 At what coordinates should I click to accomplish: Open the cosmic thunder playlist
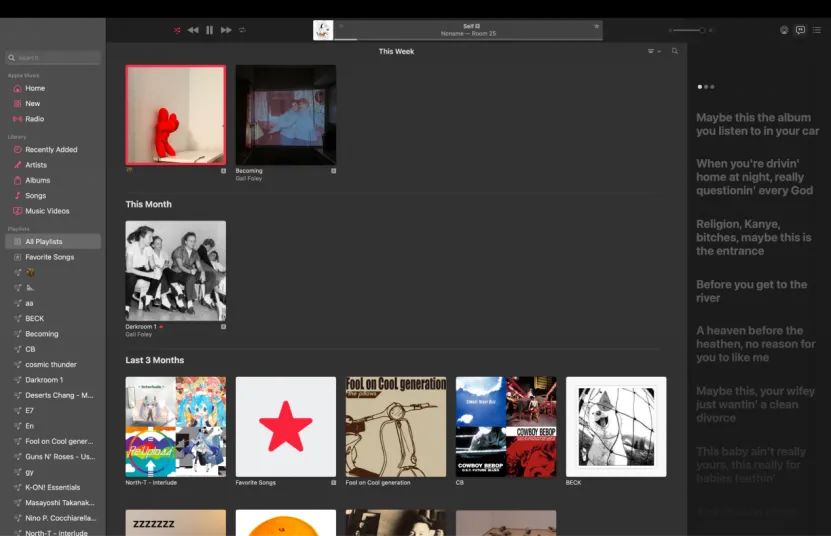click(x=53, y=365)
